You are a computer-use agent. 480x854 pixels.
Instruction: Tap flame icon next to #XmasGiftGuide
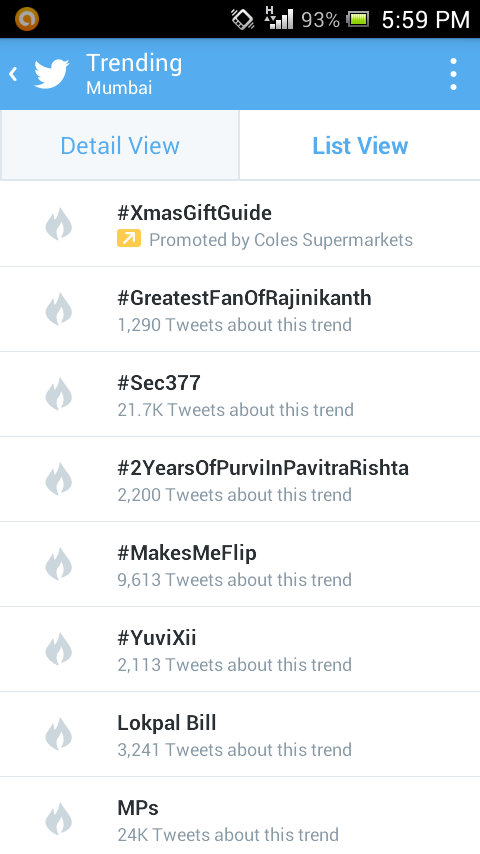tap(58, 224)
